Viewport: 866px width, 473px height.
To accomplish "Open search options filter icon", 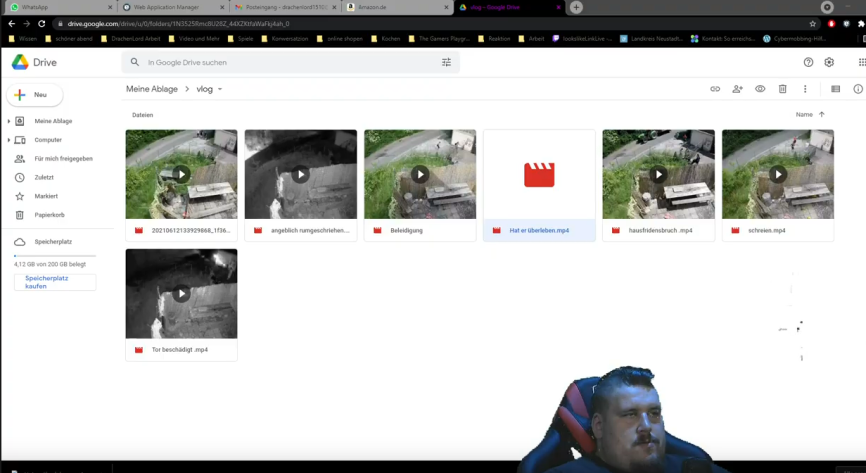I will pos(446,62).
